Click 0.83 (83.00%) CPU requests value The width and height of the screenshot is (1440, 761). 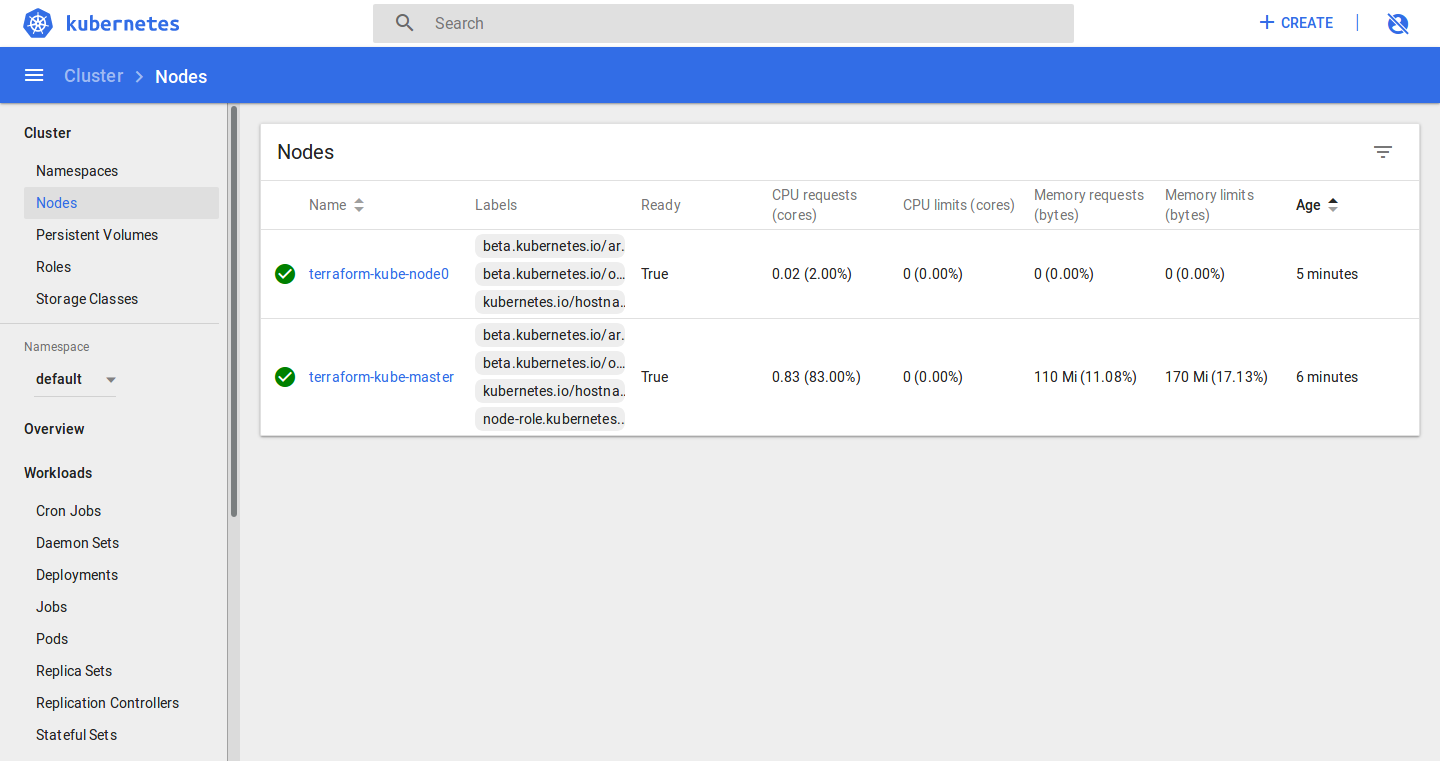tap(816, 377)
